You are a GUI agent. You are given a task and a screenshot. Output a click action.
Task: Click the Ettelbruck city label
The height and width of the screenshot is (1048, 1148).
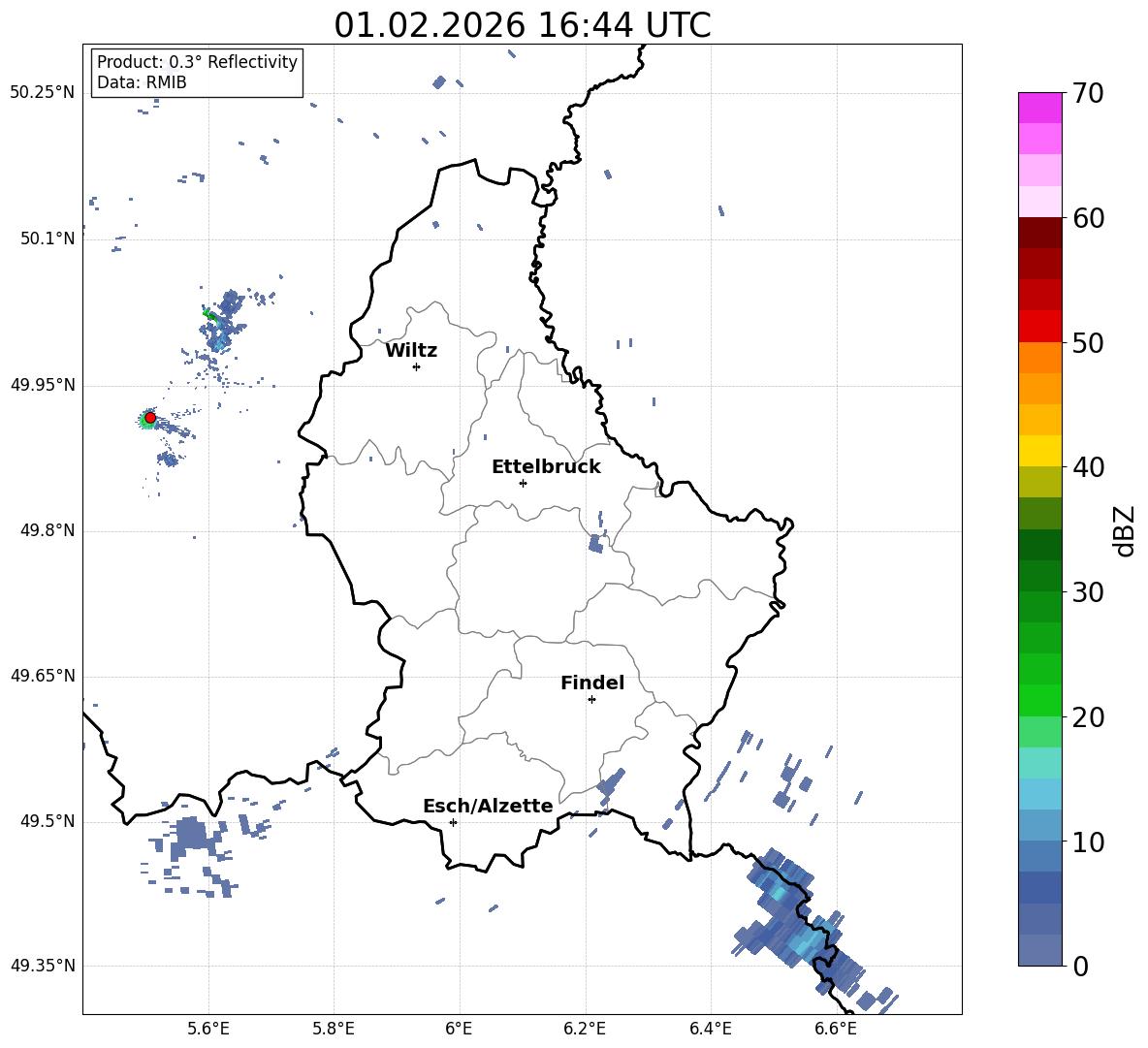546,467
